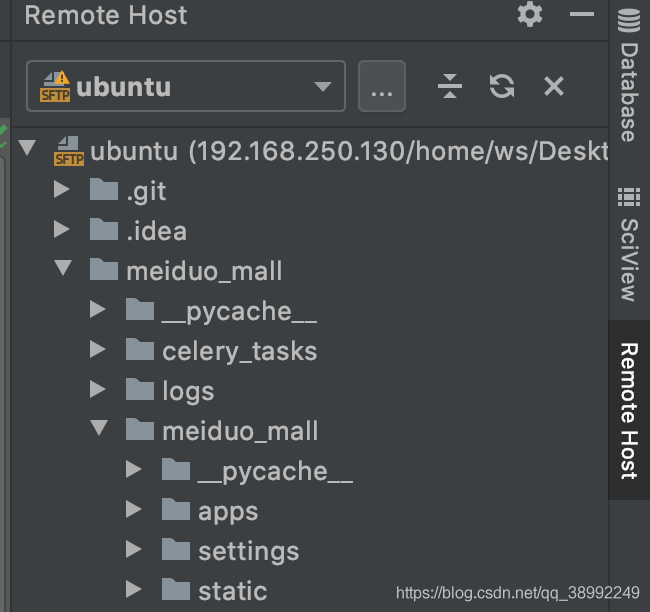The image size is (650, 612).
Task: Disconnect using the X toolbar icon
Action: 553,86
